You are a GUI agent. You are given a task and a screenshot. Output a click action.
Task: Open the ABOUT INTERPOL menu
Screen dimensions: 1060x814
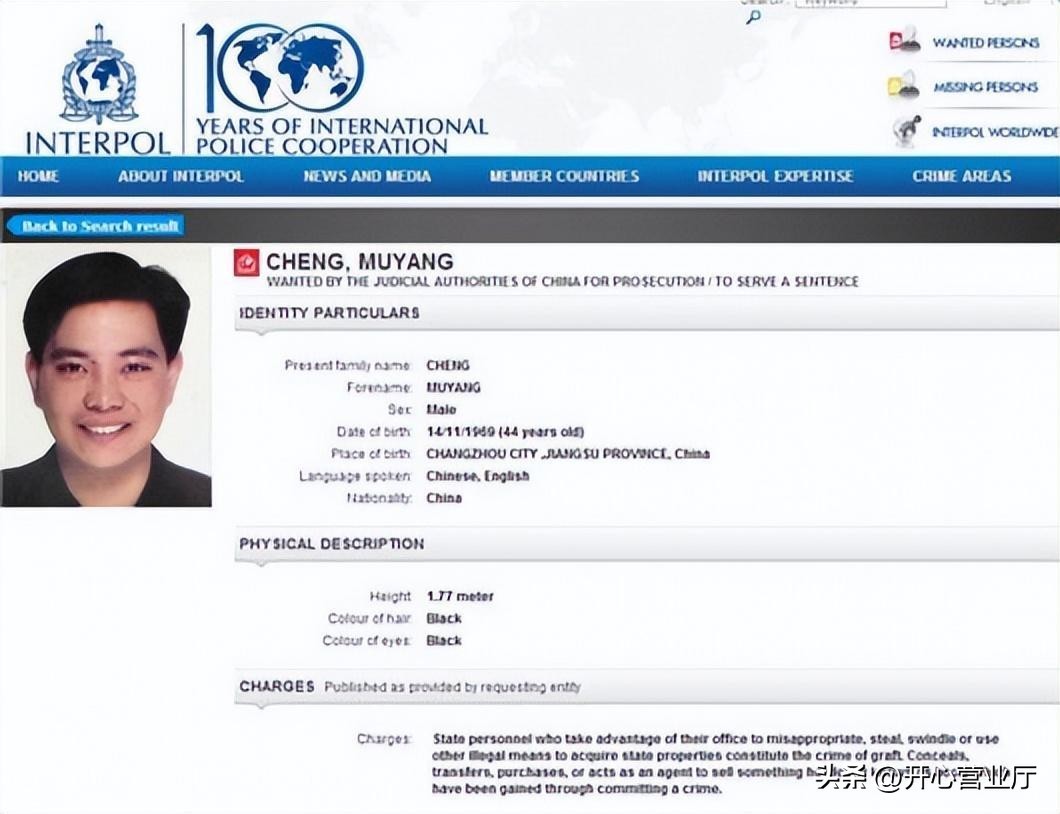181,176
